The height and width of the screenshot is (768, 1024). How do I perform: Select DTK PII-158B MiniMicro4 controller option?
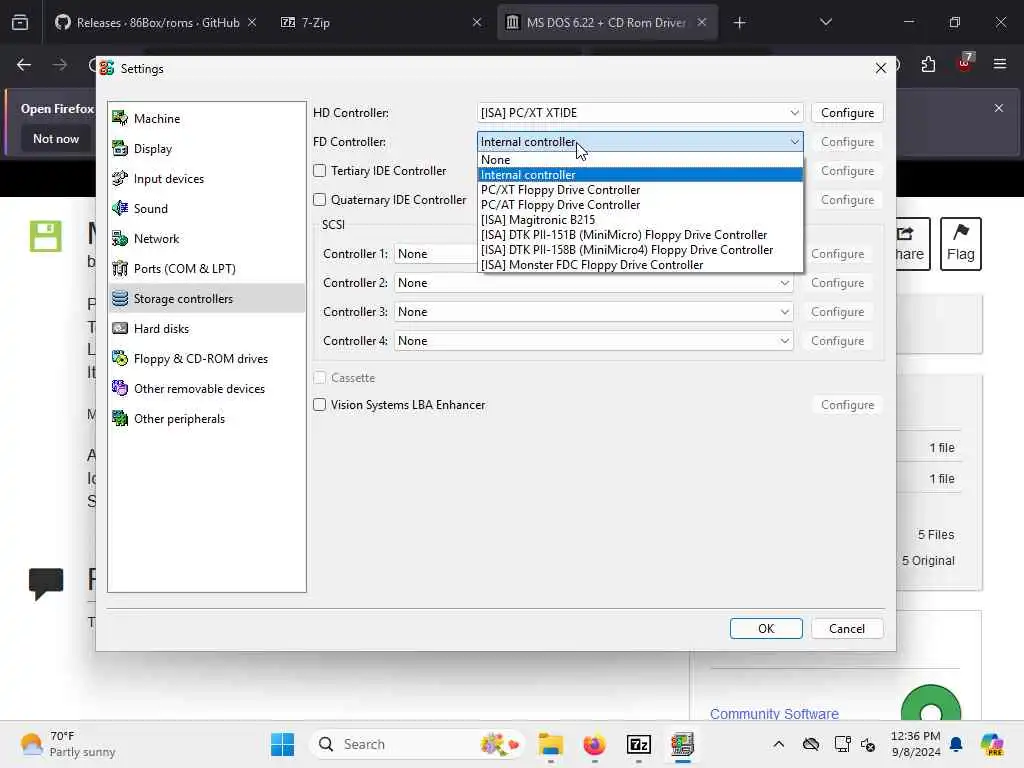[x=640, y=250]
